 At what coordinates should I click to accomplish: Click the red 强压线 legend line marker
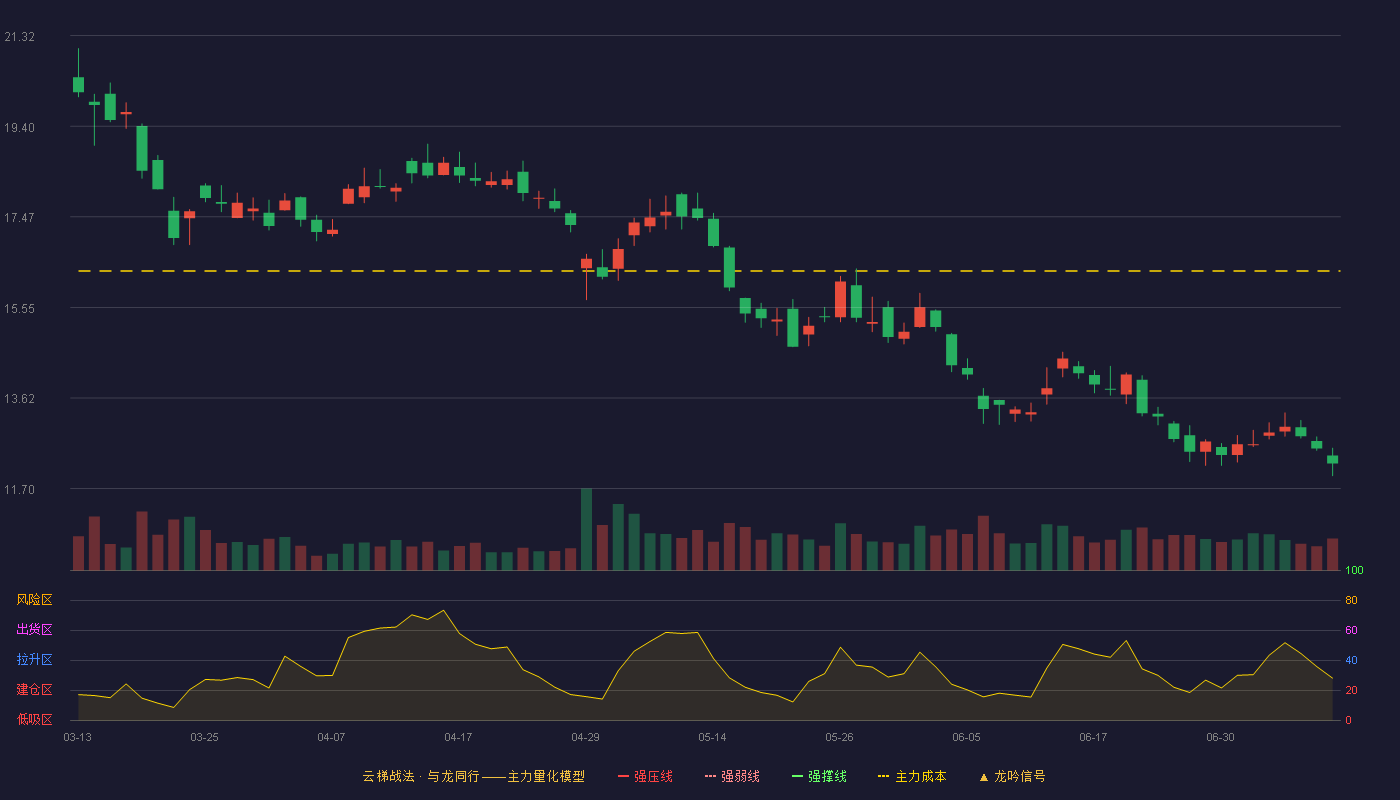coord(623,777)
